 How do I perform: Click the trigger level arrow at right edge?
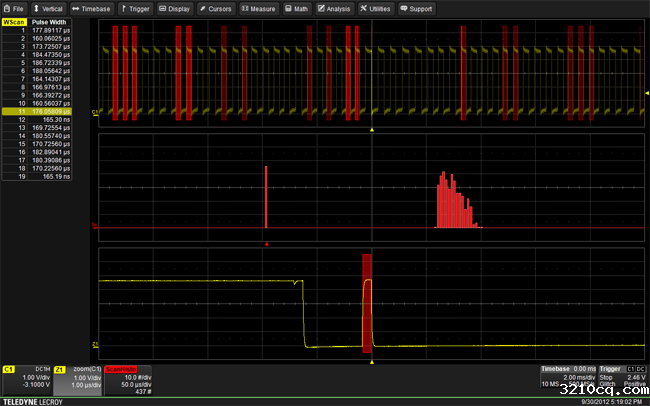(x=647, y=93)
